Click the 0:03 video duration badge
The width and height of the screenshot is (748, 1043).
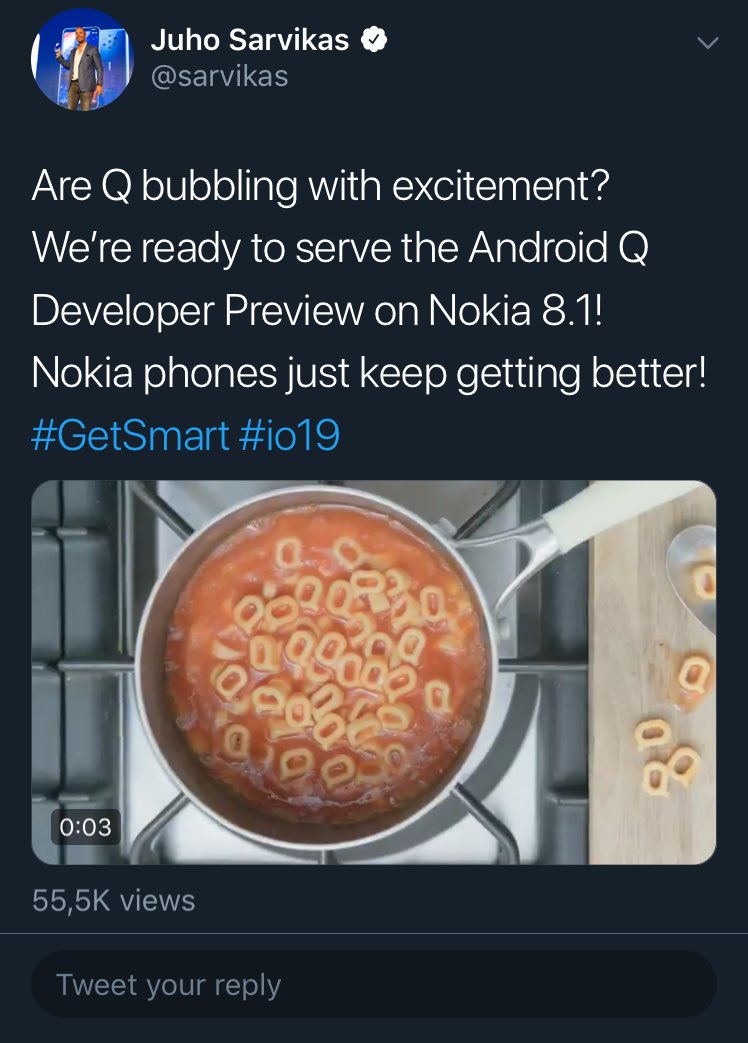coord(86,827)
